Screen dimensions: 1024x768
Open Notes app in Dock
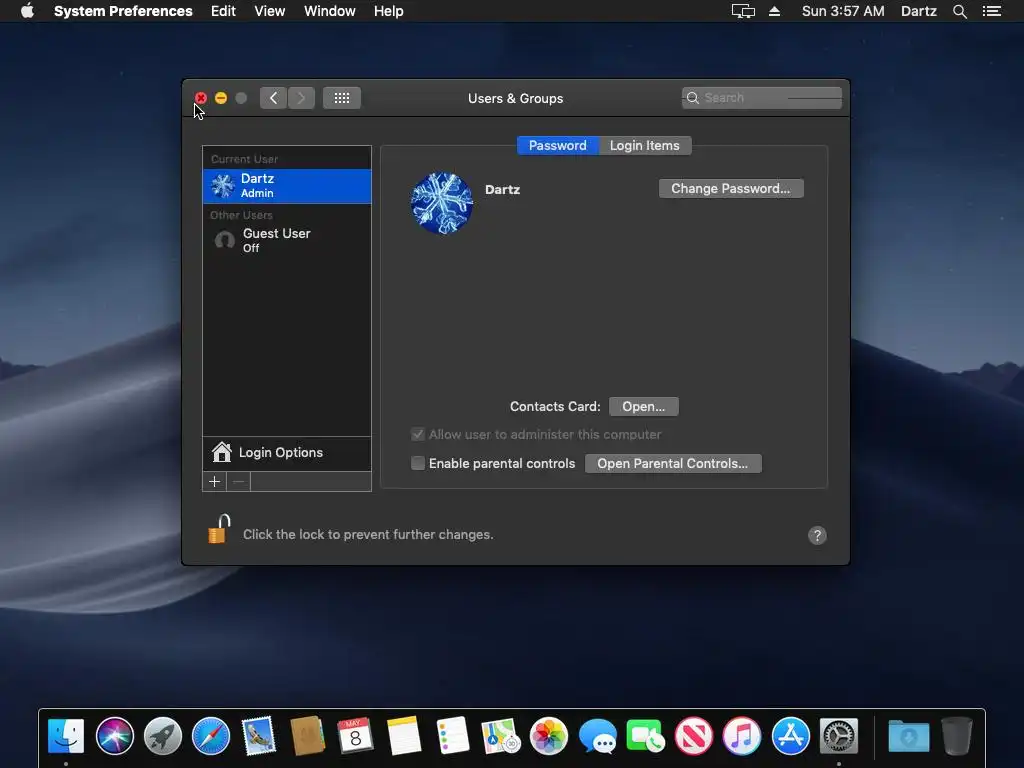coord(404,736)
